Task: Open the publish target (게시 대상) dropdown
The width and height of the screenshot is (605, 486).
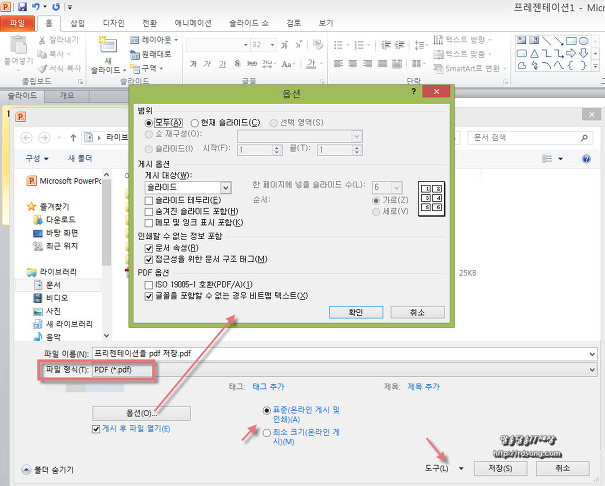Action: coord(226,187)
